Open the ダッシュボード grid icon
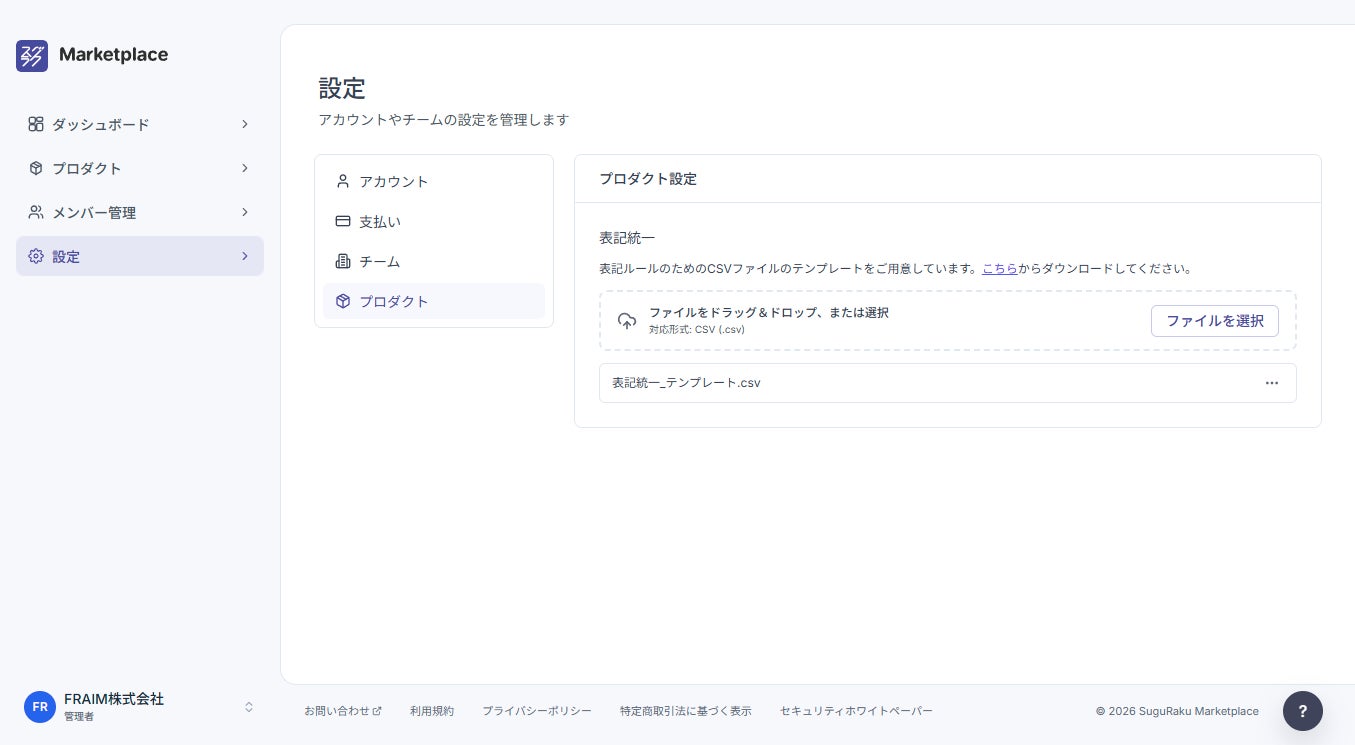This screenshot has width=1355, height=745. (36, 124)
